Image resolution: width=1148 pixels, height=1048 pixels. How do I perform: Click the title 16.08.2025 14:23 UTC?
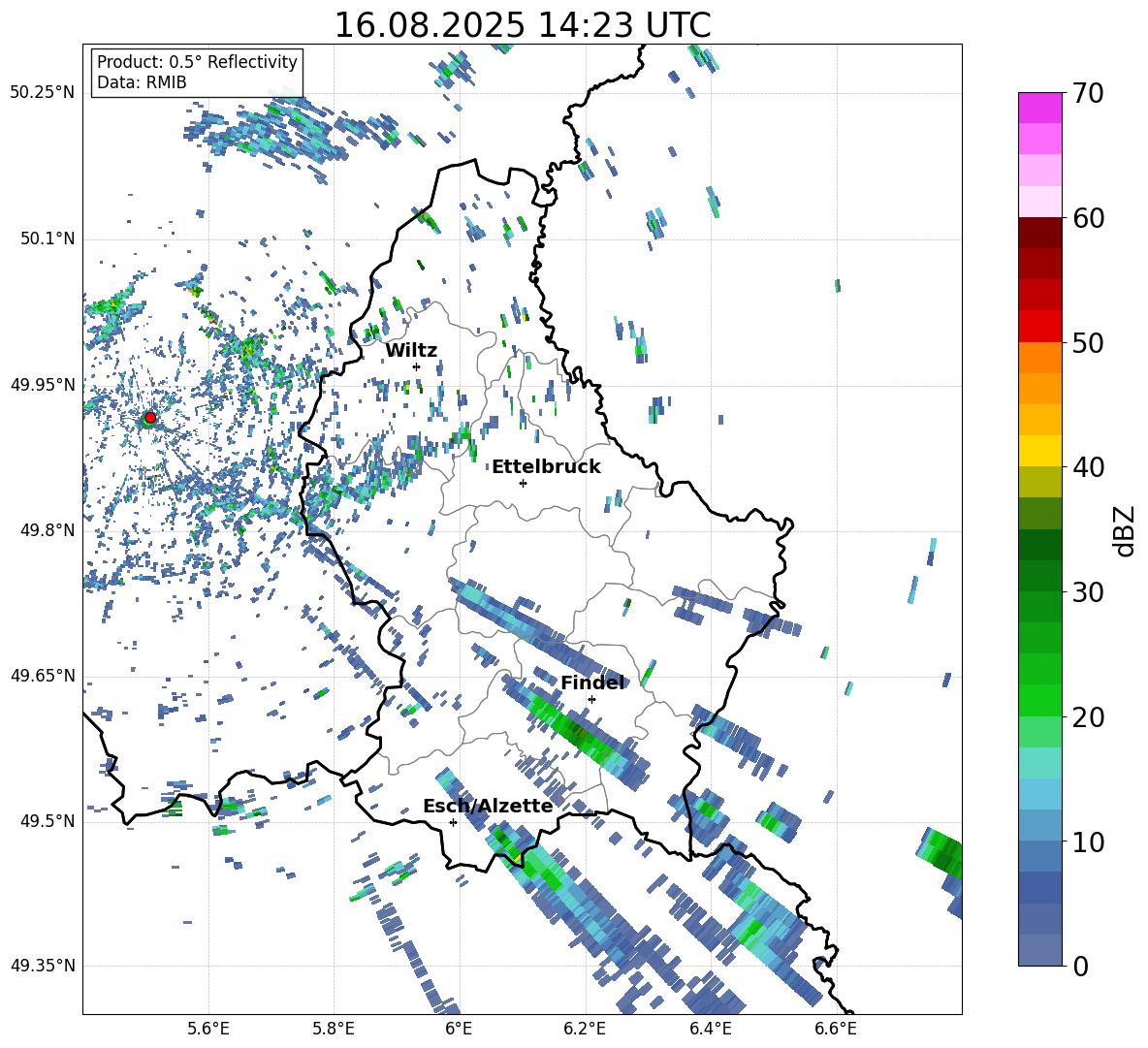[523, 25]
